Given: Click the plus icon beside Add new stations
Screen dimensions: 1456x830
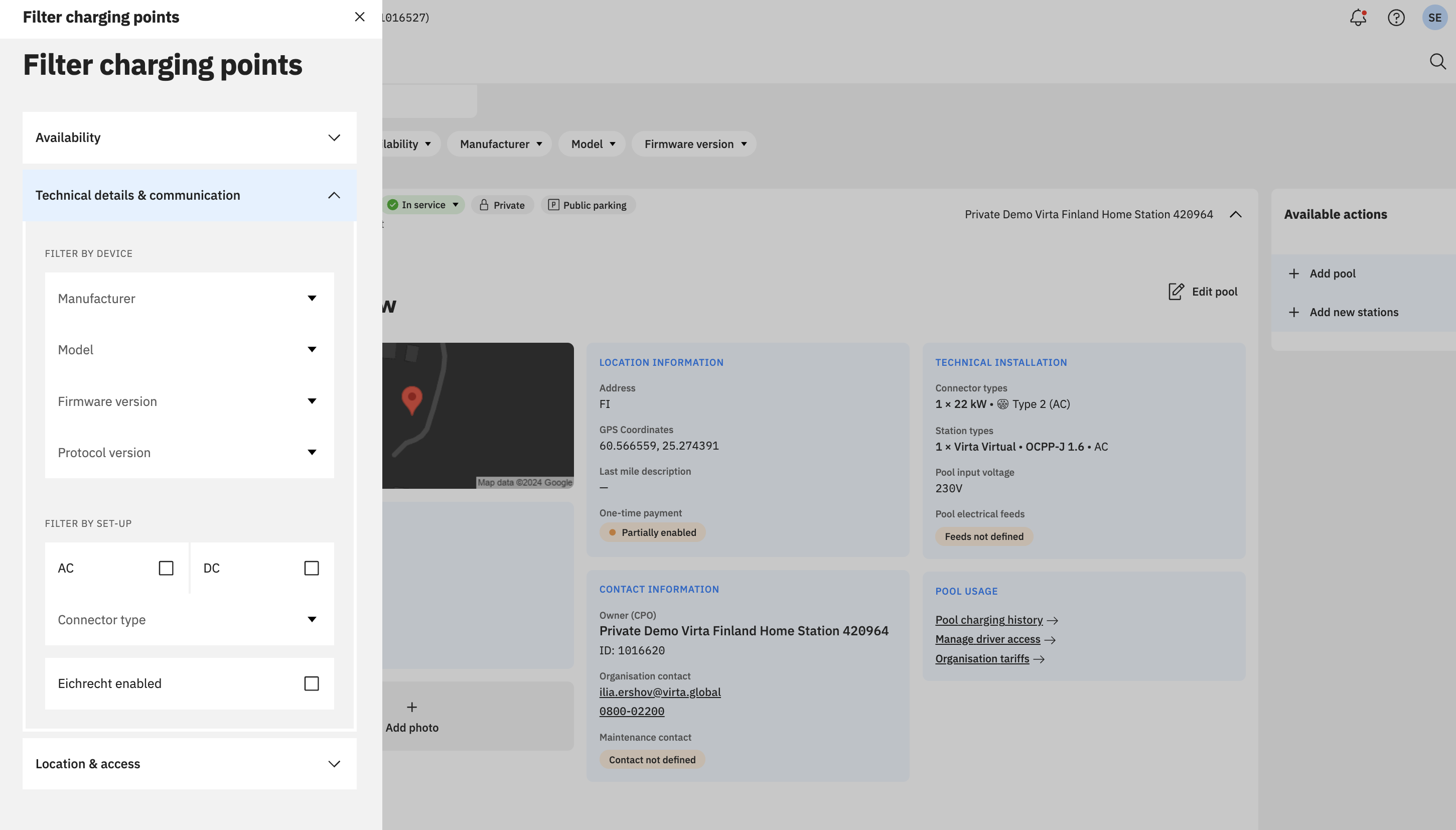Looking at the screenshot, I should click(x=1294, y=313).
